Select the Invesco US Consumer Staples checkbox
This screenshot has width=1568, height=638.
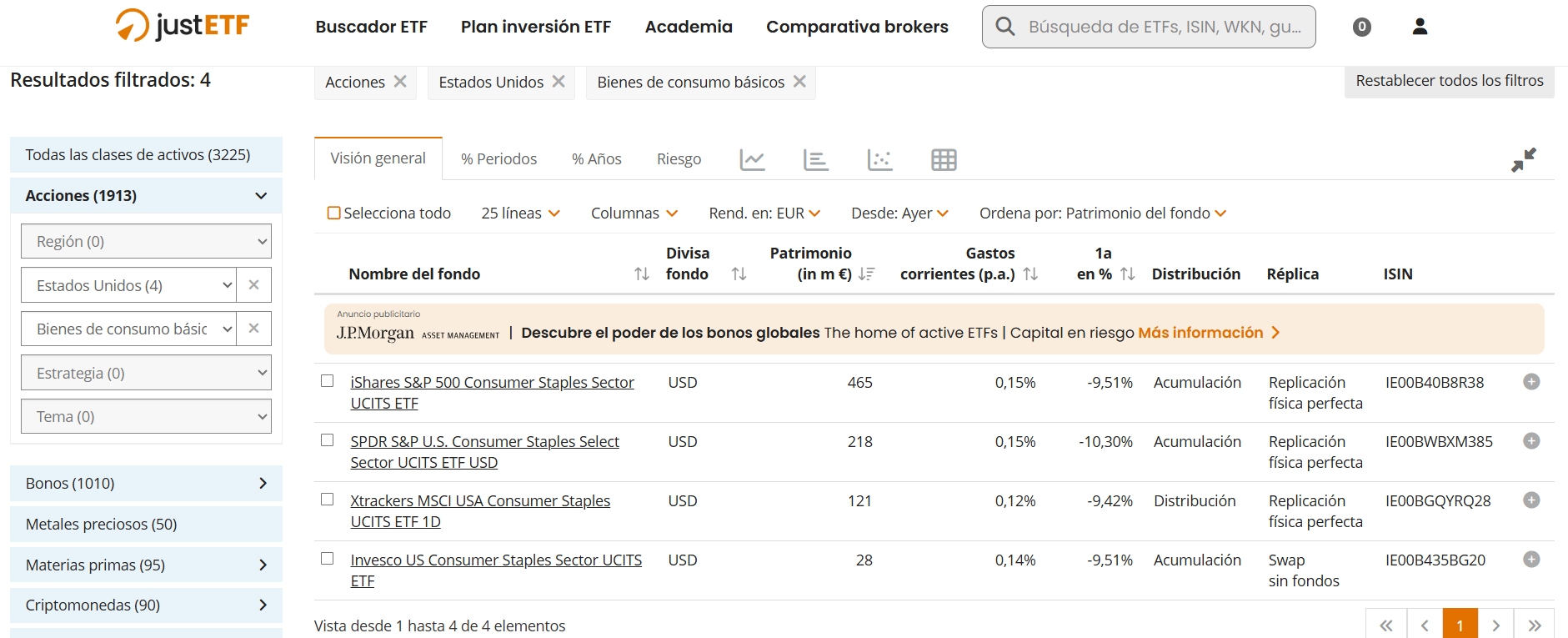tap(328, 559)
